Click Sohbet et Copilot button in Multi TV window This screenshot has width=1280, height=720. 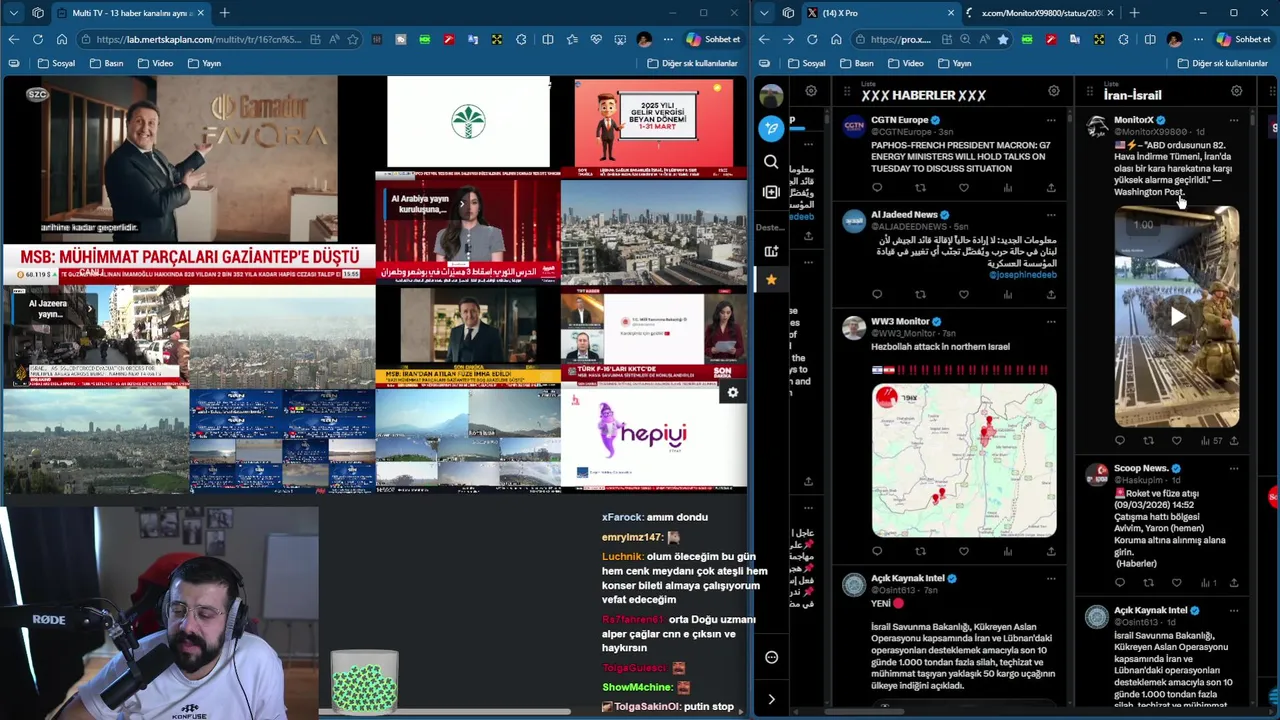(713, 39)
